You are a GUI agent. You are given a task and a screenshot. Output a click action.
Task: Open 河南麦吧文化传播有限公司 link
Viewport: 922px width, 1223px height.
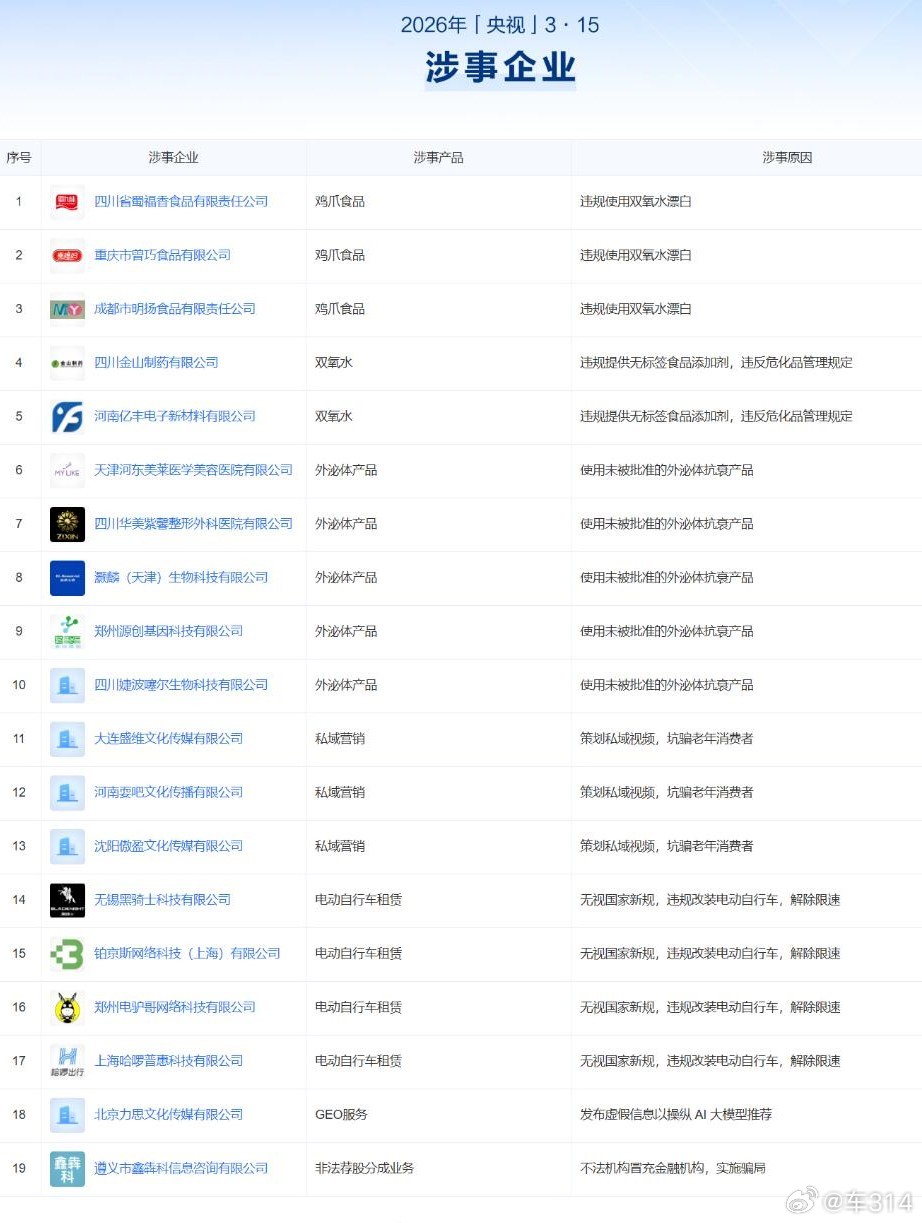point(168,793)
